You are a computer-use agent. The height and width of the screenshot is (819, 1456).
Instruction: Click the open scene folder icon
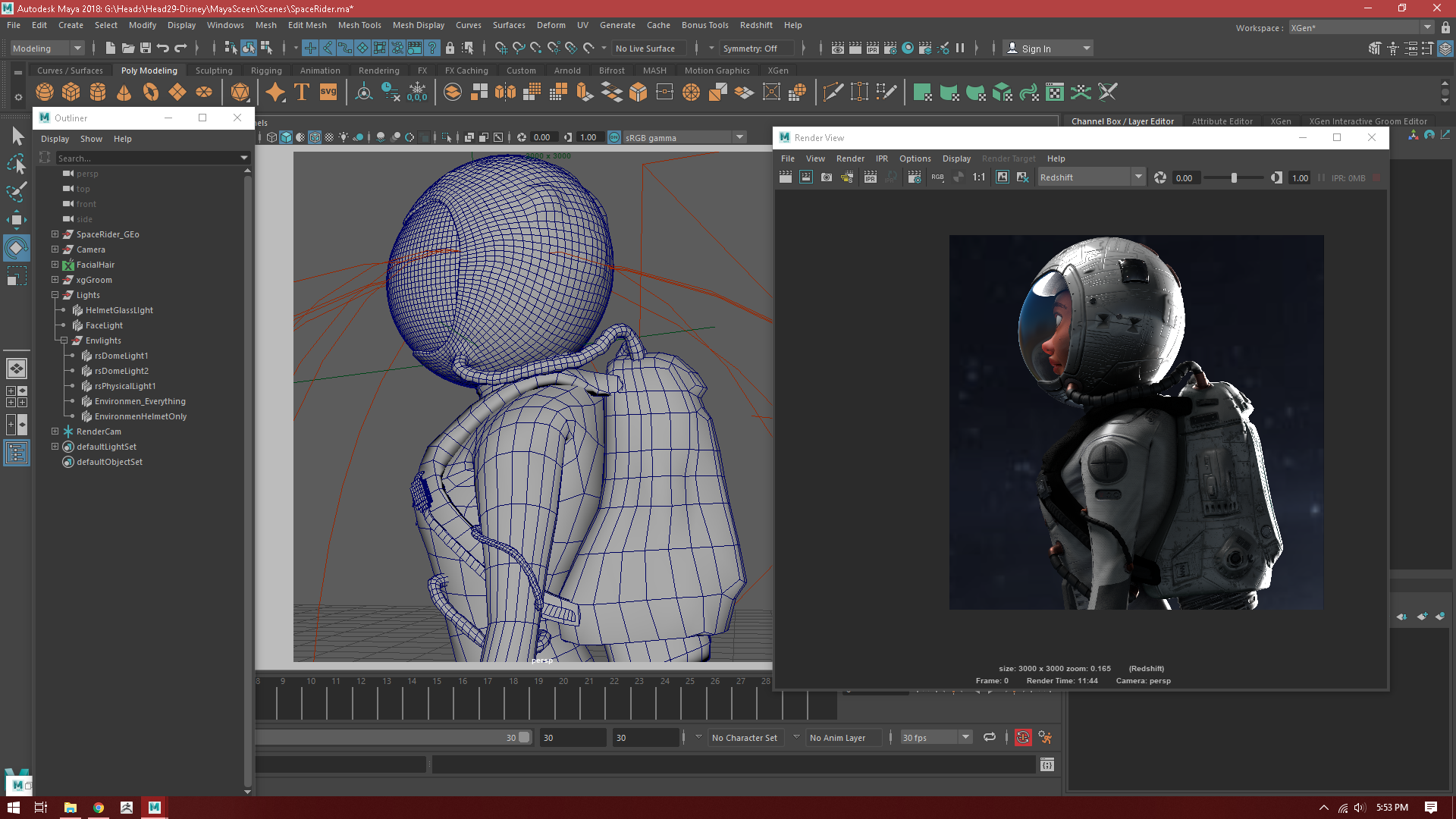[x=128, y=49]
